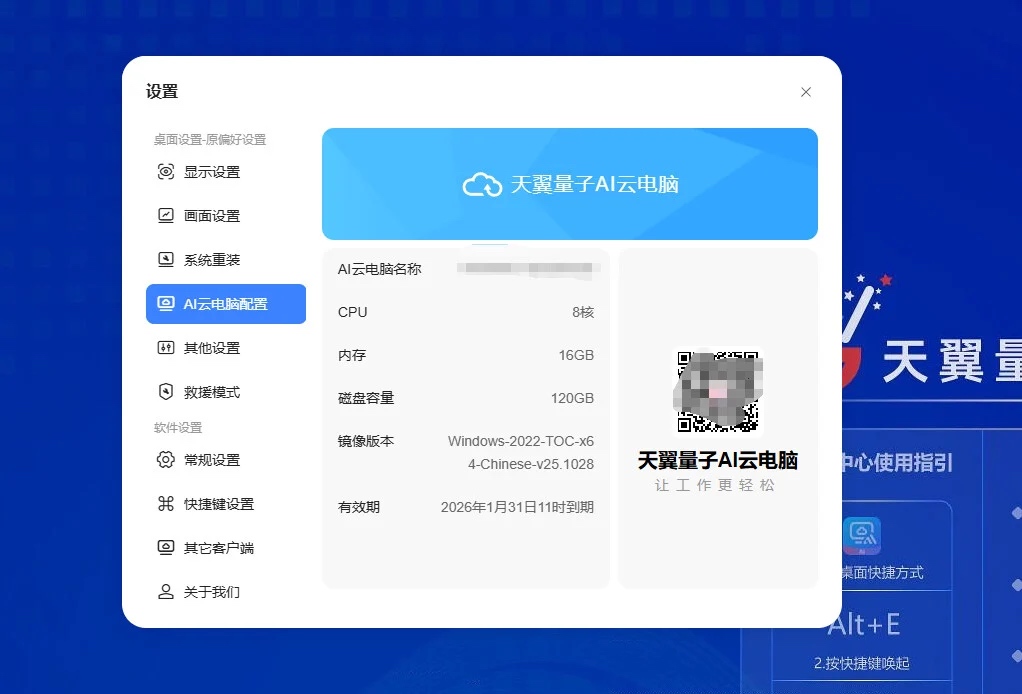Click the 救援模式 shield icon
The image size is (1022, 694).
tap(166, 392)
